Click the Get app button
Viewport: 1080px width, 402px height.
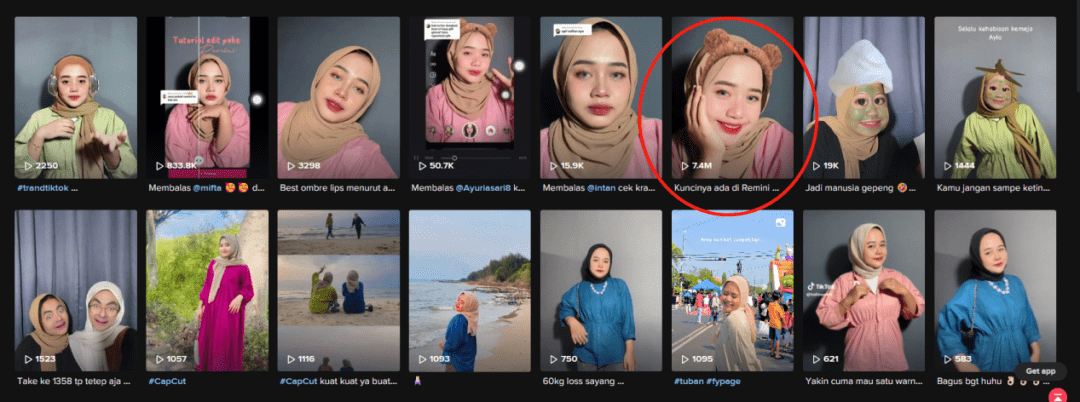pyautogui.click(x=1040, y=371)
